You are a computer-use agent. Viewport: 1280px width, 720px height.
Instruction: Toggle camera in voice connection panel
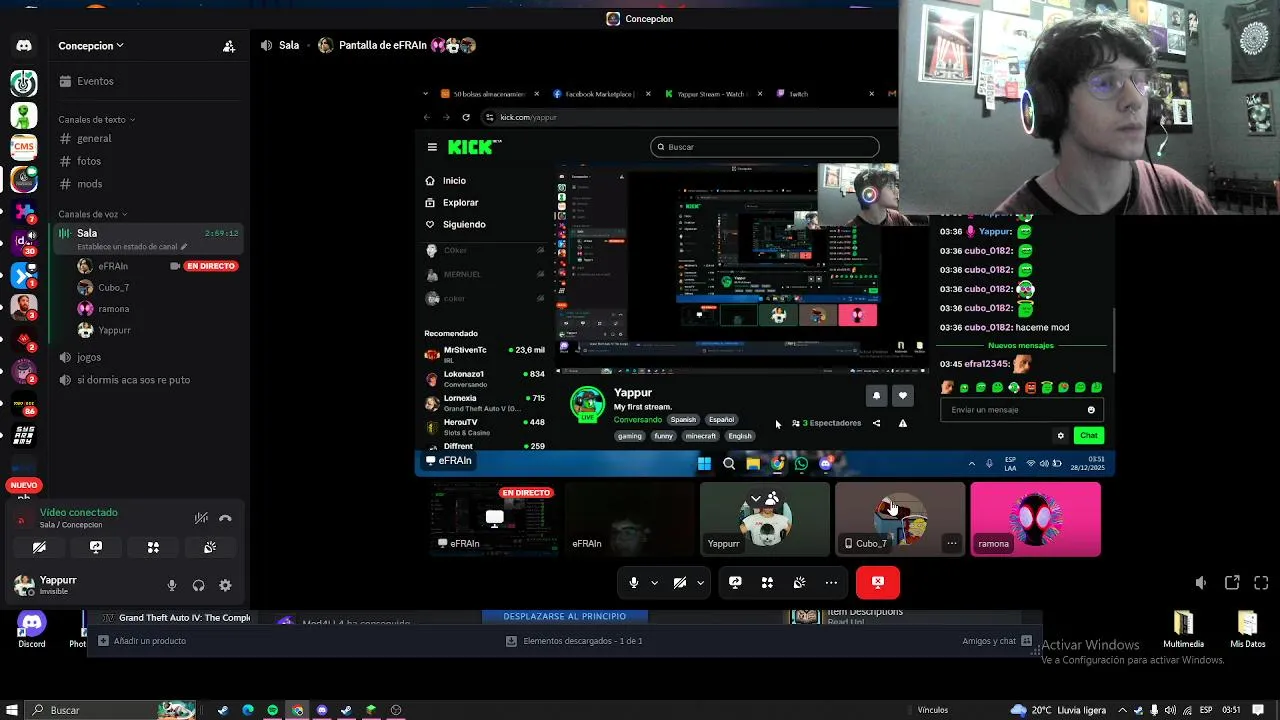tap(39, 548)
